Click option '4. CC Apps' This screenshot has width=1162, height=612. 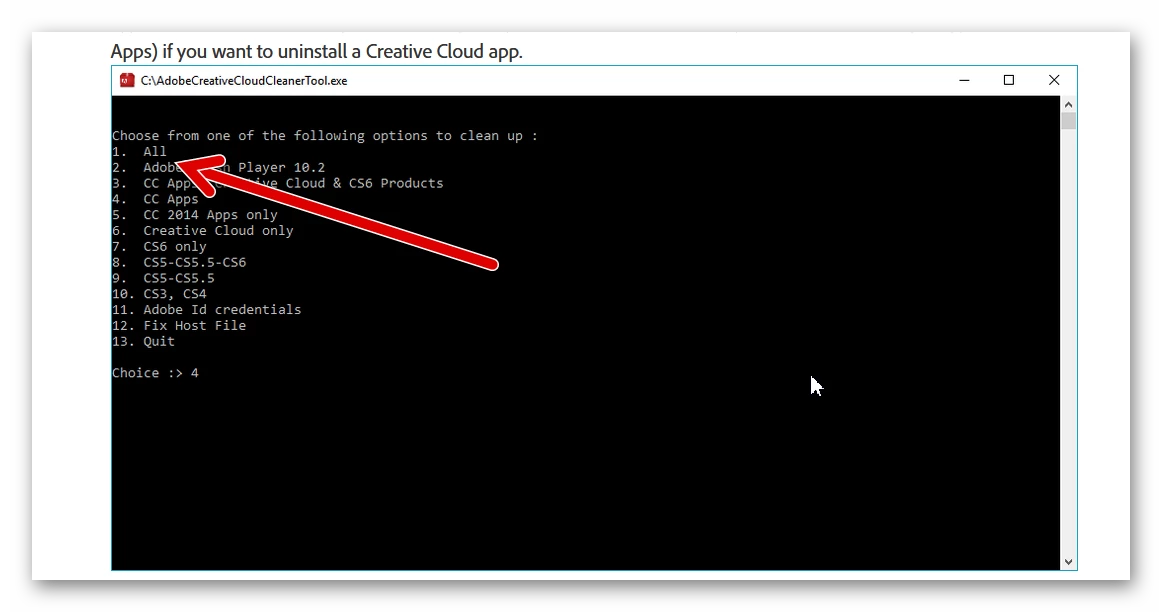[156, 199]
